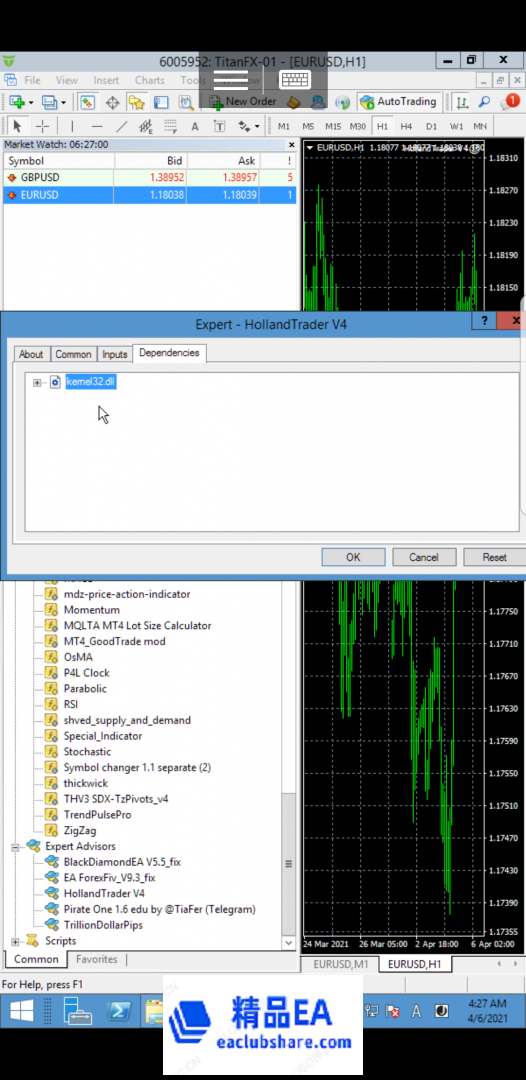Switch chart to M15 timeframe
526x1080 pixels.
[x=333, y=127]
